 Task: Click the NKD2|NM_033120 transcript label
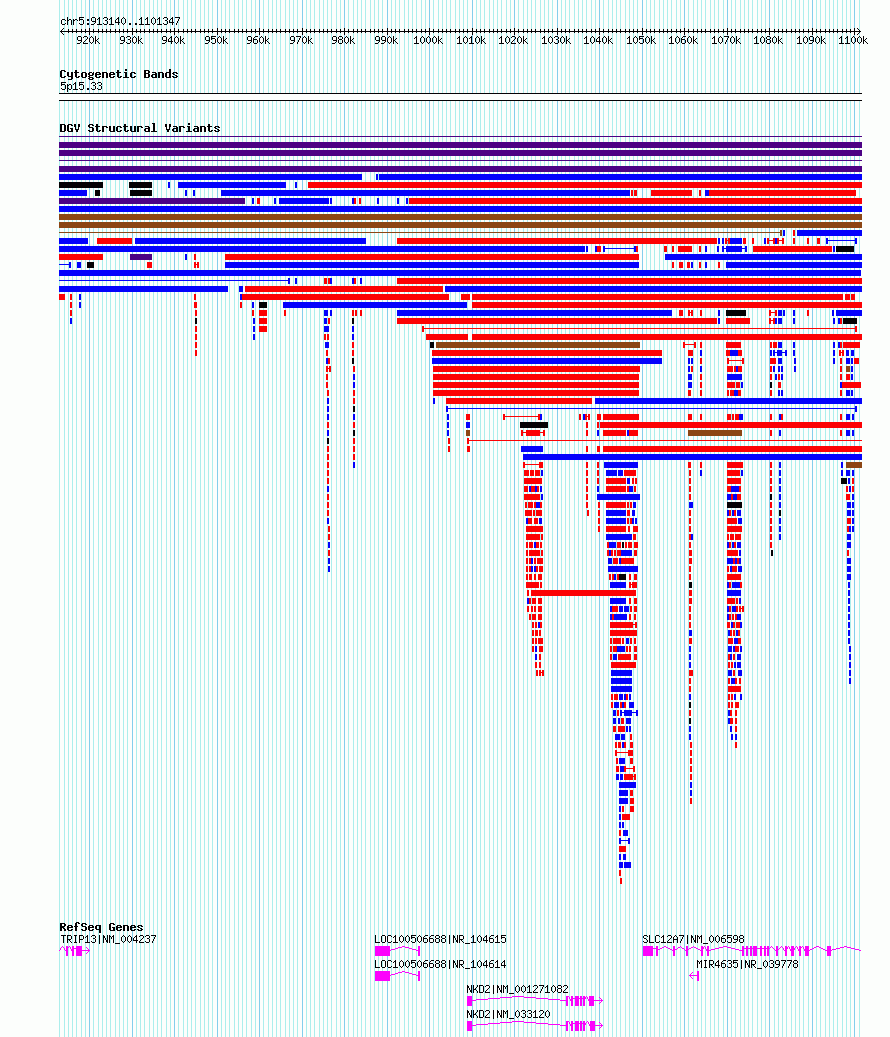[508, 1015]
